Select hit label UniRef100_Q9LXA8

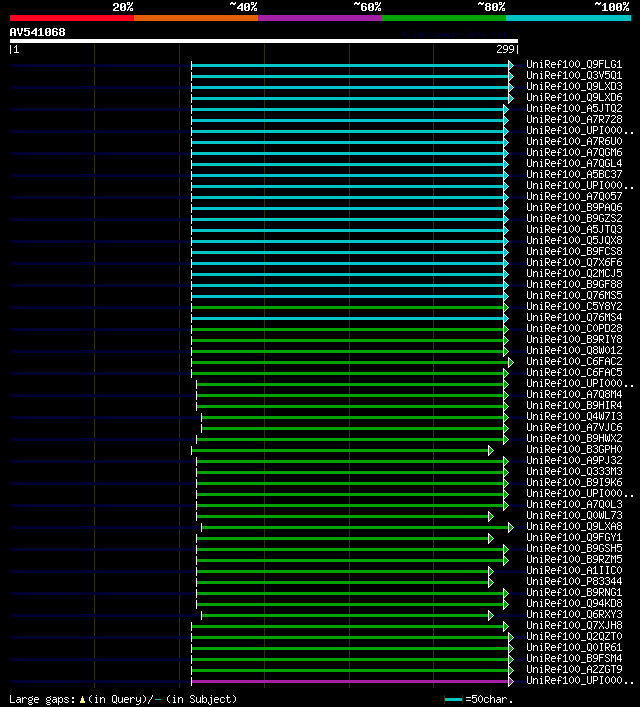pos(574,526)
